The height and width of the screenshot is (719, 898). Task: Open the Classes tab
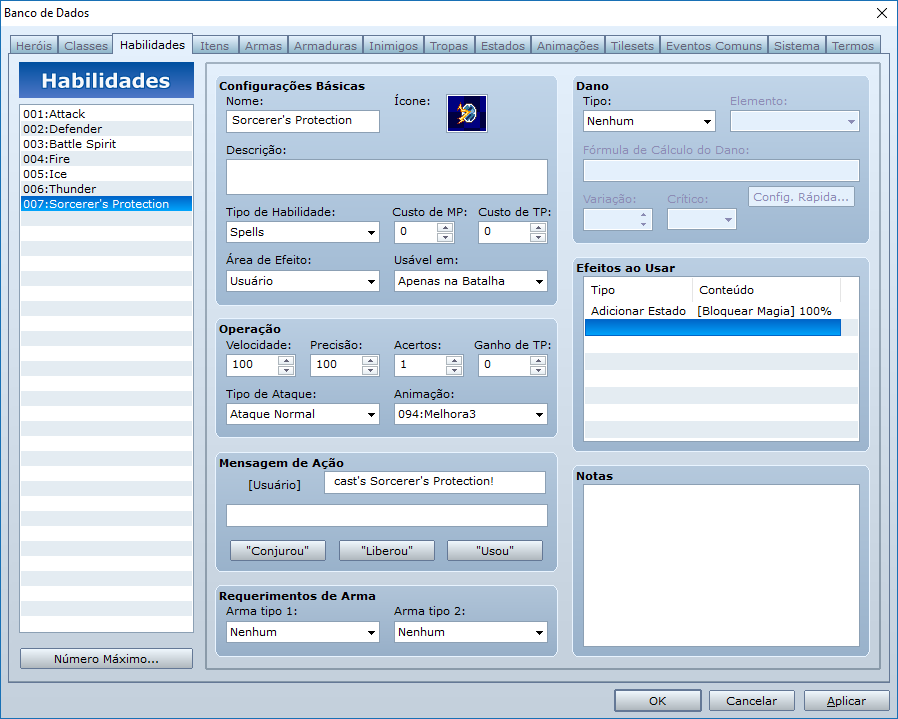tap(86, 46)
